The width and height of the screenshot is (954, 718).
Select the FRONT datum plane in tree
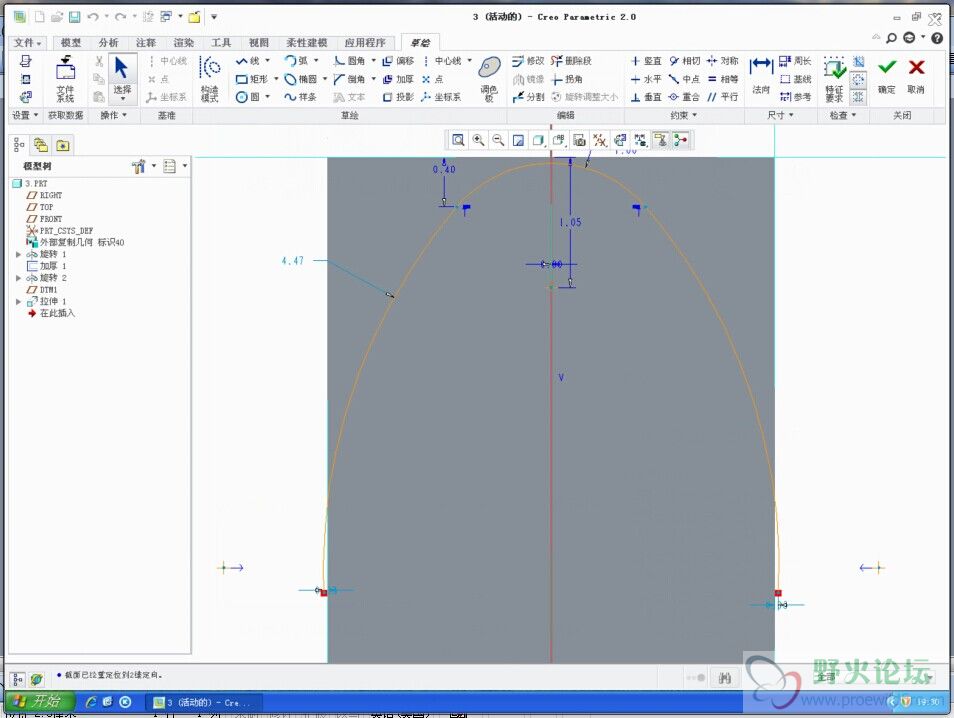(44, 219)
